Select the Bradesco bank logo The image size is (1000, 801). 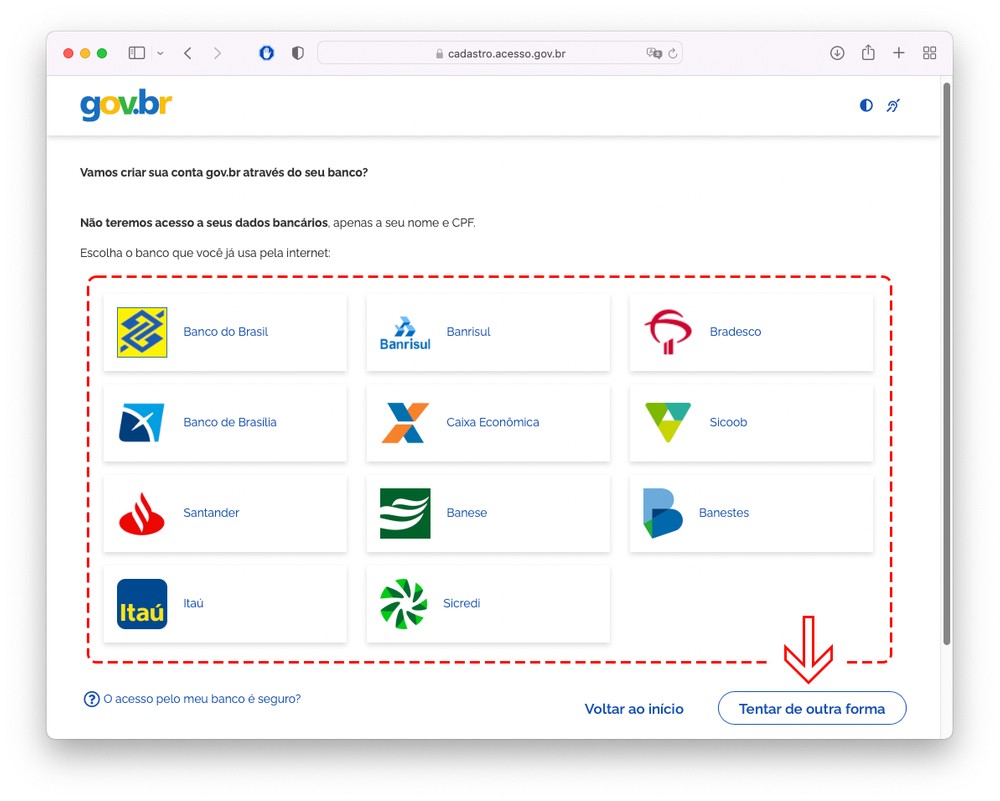coord(668,332)
